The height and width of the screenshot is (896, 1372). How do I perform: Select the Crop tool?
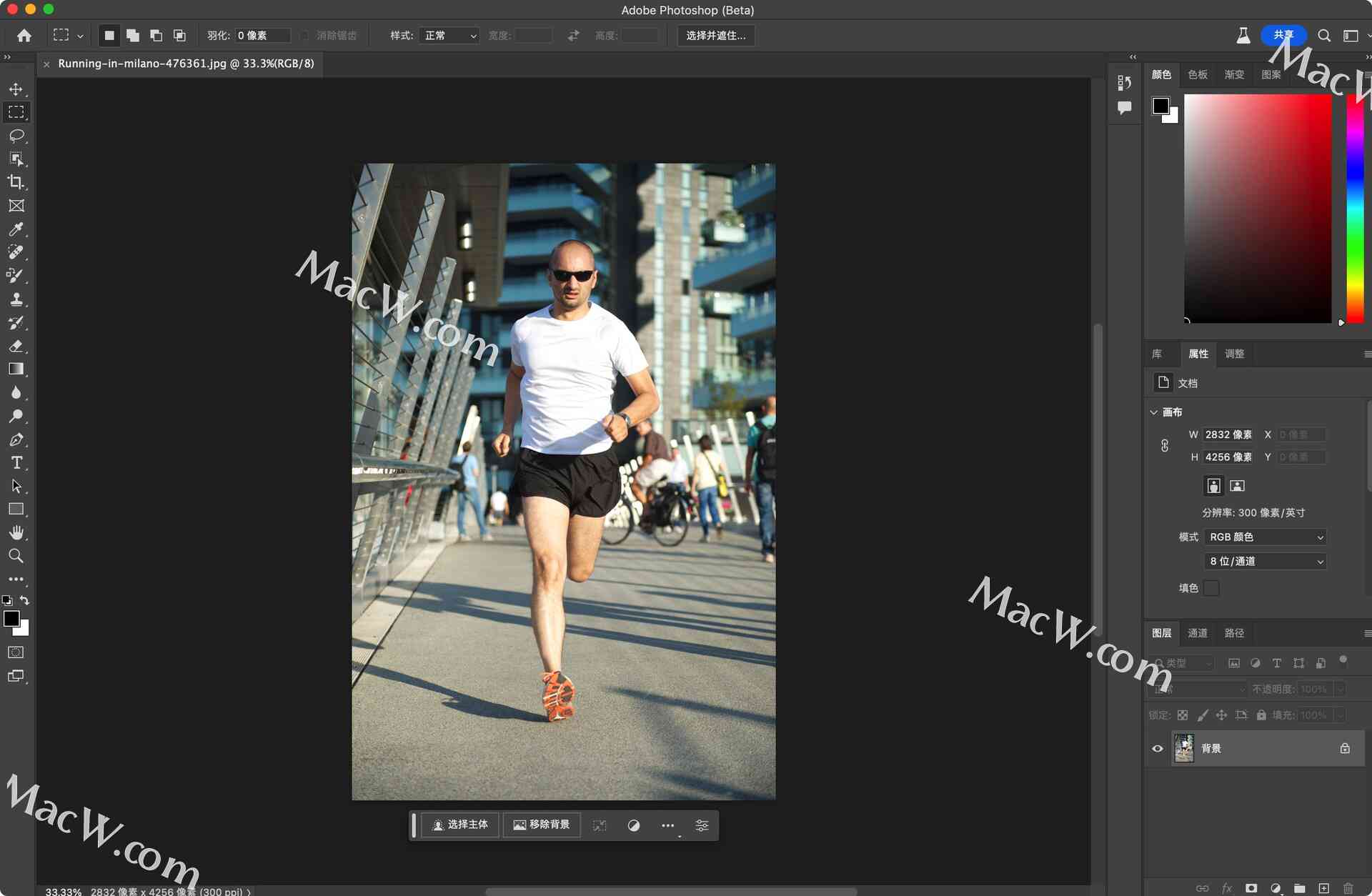(16, 182)
